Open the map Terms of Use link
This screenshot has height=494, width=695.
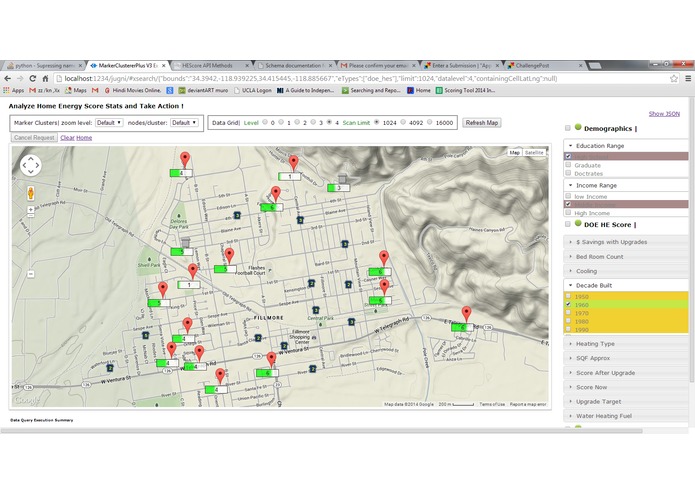coord(492,405)
